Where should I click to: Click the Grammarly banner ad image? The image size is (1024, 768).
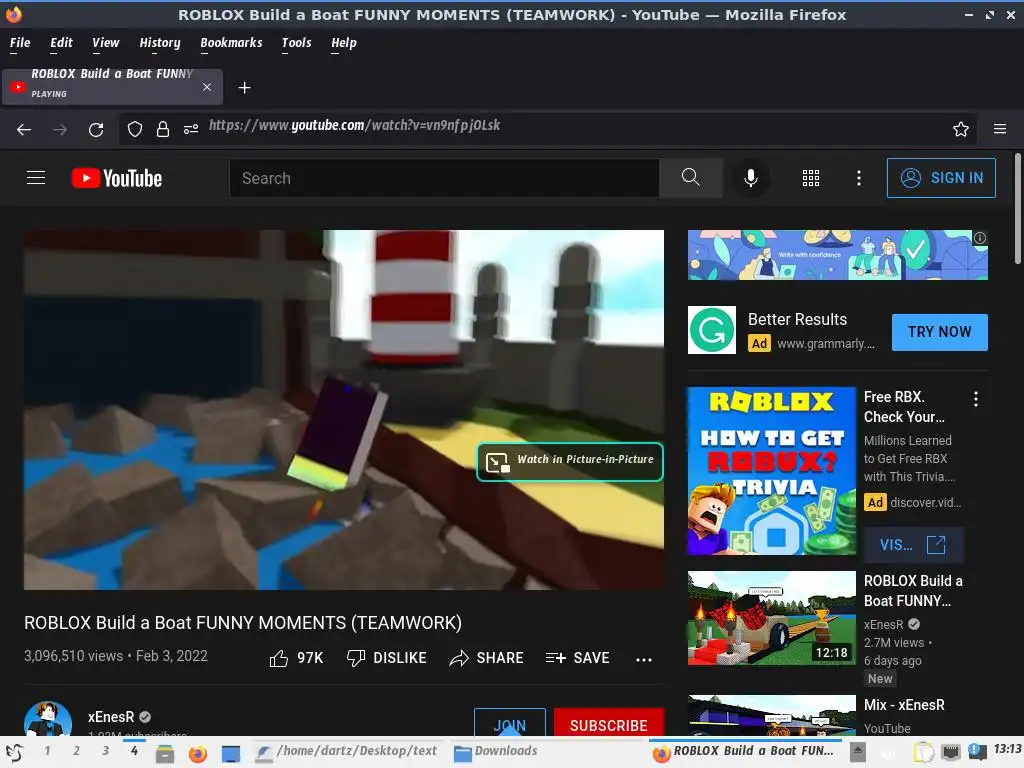click(837, 255)
